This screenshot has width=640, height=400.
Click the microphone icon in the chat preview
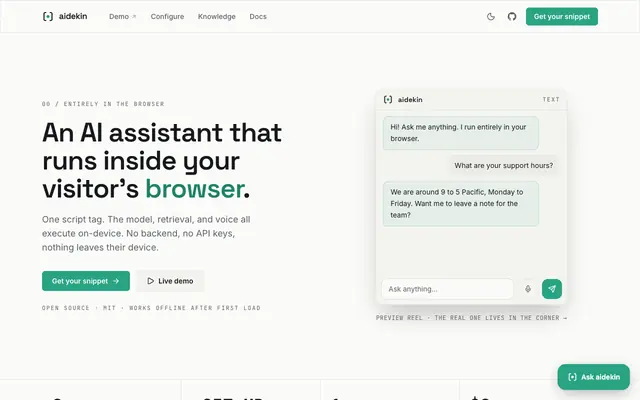(x=528, y=289)
